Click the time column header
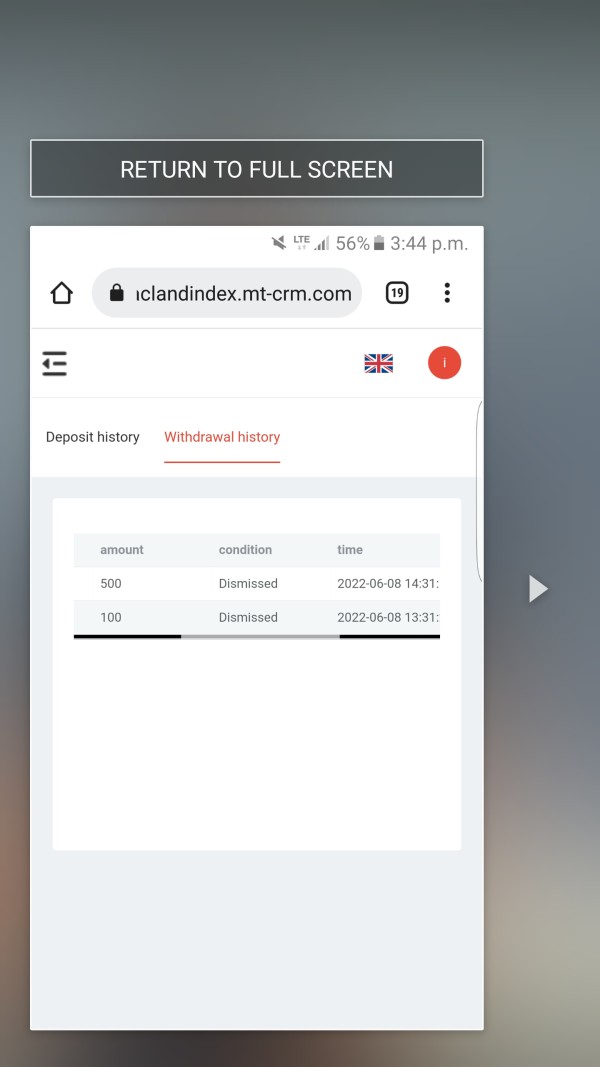600x1067 pixels. 350,550
